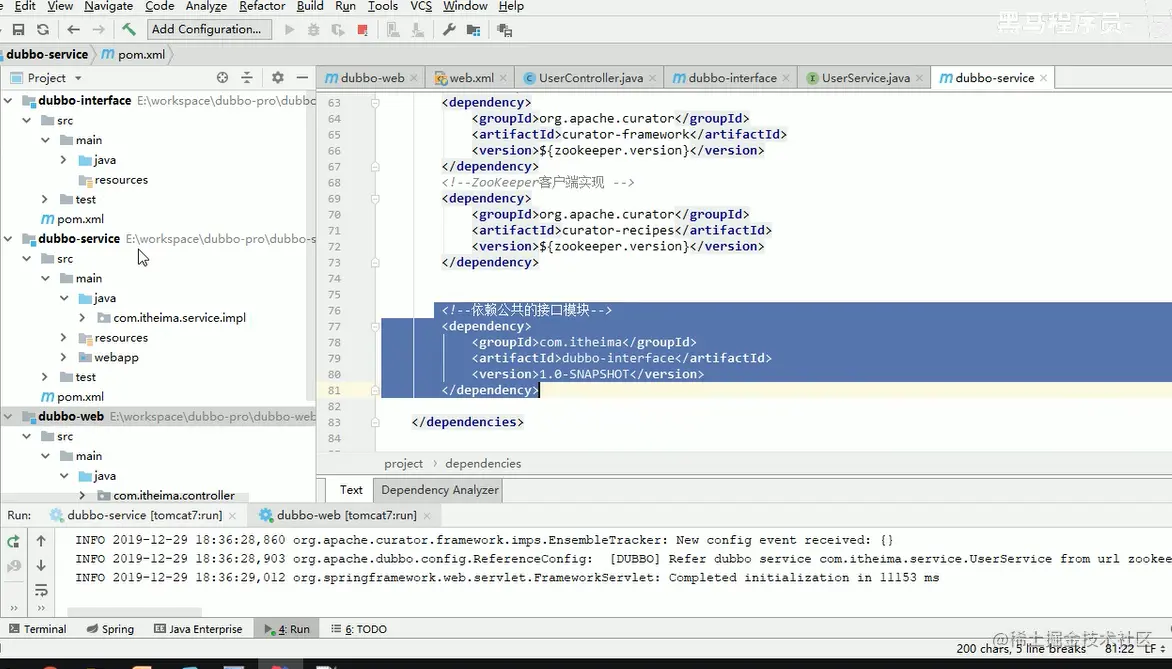Viewport: 1172px width, 669px height.
Task: Collapse the dubbo-web module node
Action: pyautogui.click(x=8, y=416)
